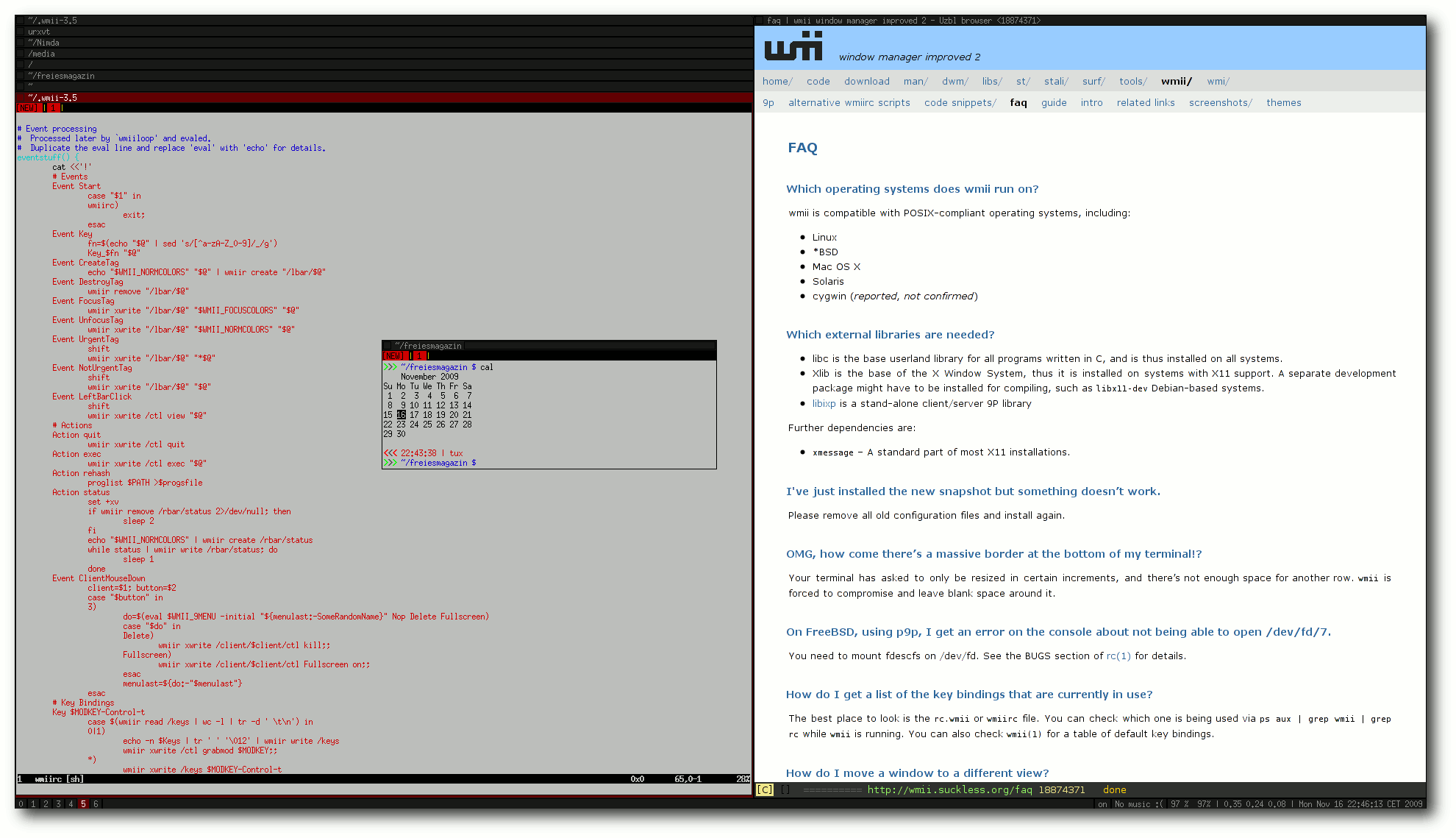The height and width of the screenshot is (838, 1456).
Task: Open the stali/ navigation item
Action: 1056,82
